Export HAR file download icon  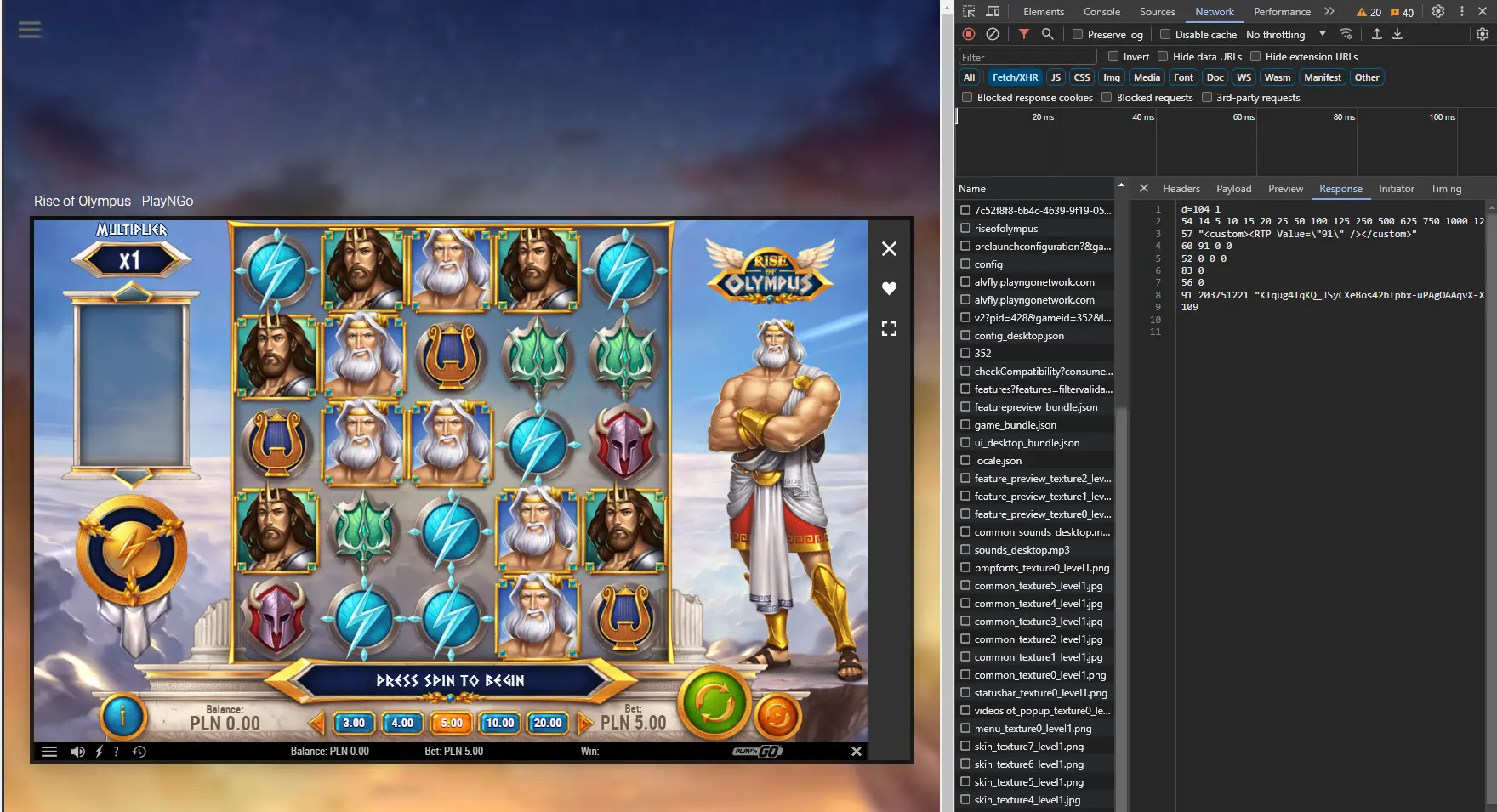point(1397,34)
